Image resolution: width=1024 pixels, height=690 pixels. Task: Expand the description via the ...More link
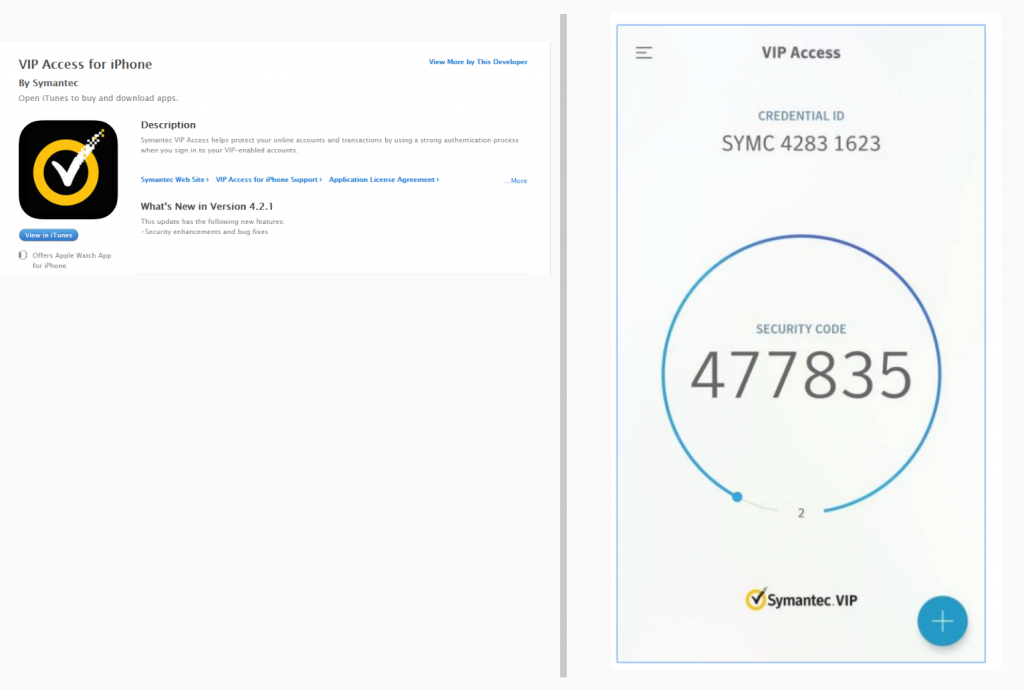click(516, 181)
